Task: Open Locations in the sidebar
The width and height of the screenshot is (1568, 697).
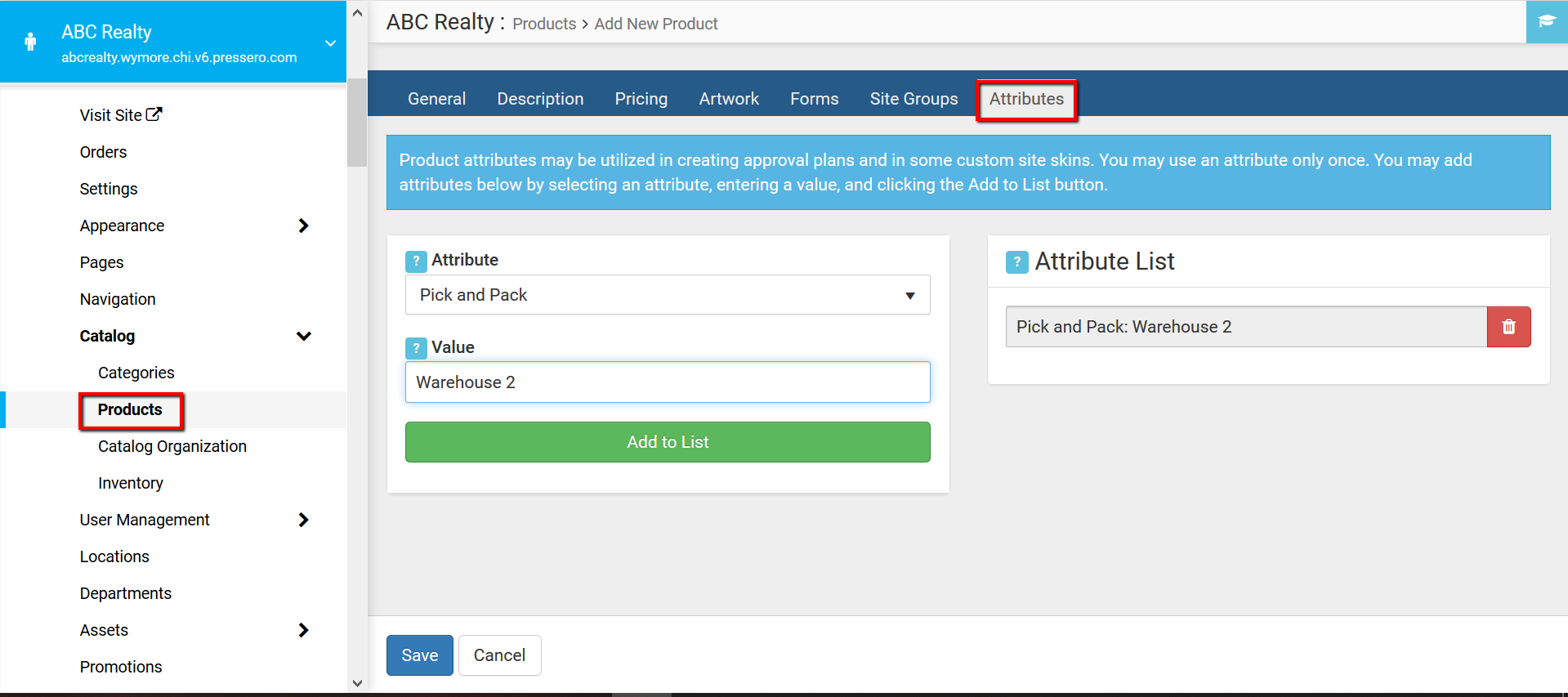Action: pyautogui.click(x=114, y=556)
